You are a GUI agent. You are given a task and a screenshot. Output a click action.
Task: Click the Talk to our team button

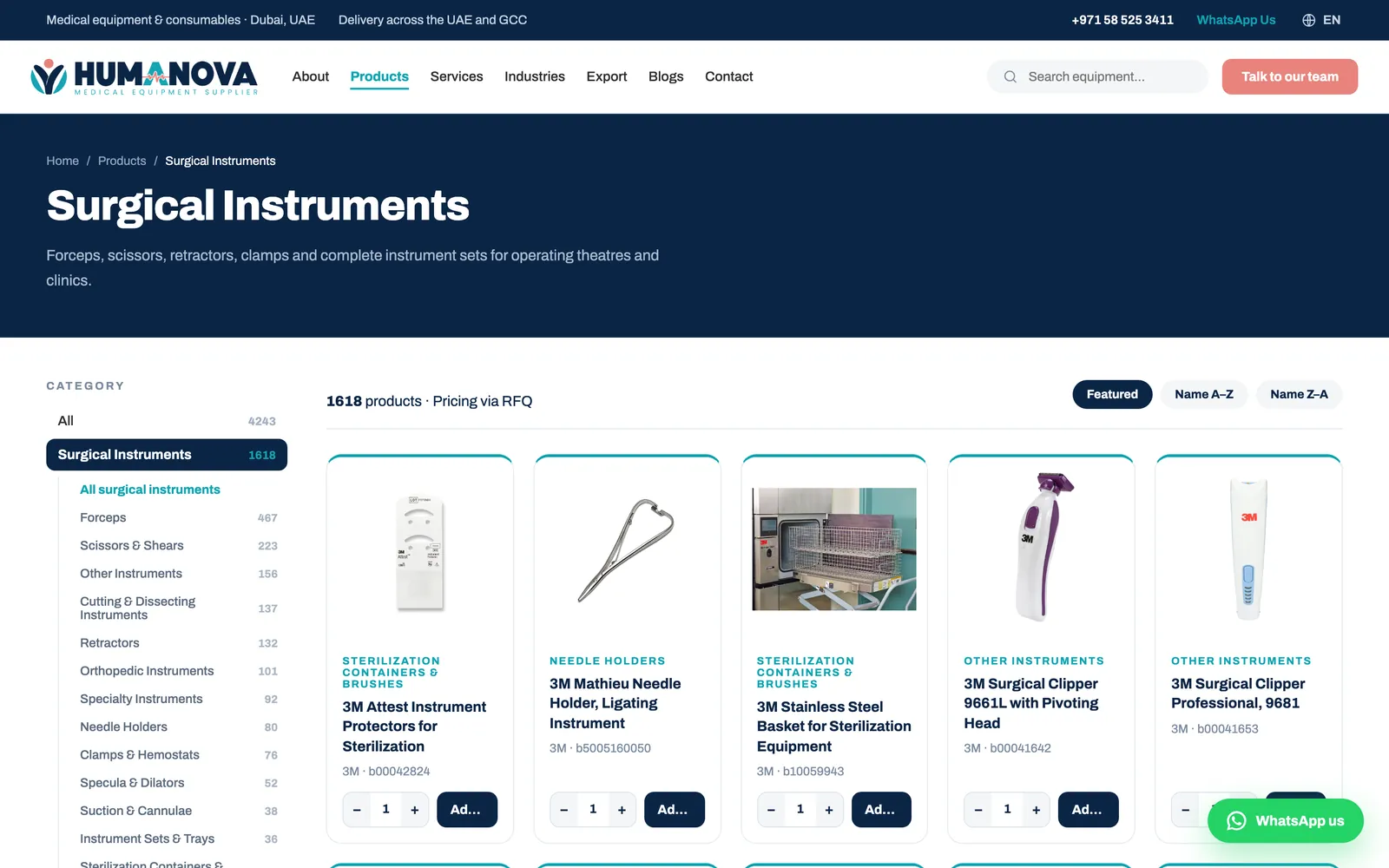(x=1290, y=76)
